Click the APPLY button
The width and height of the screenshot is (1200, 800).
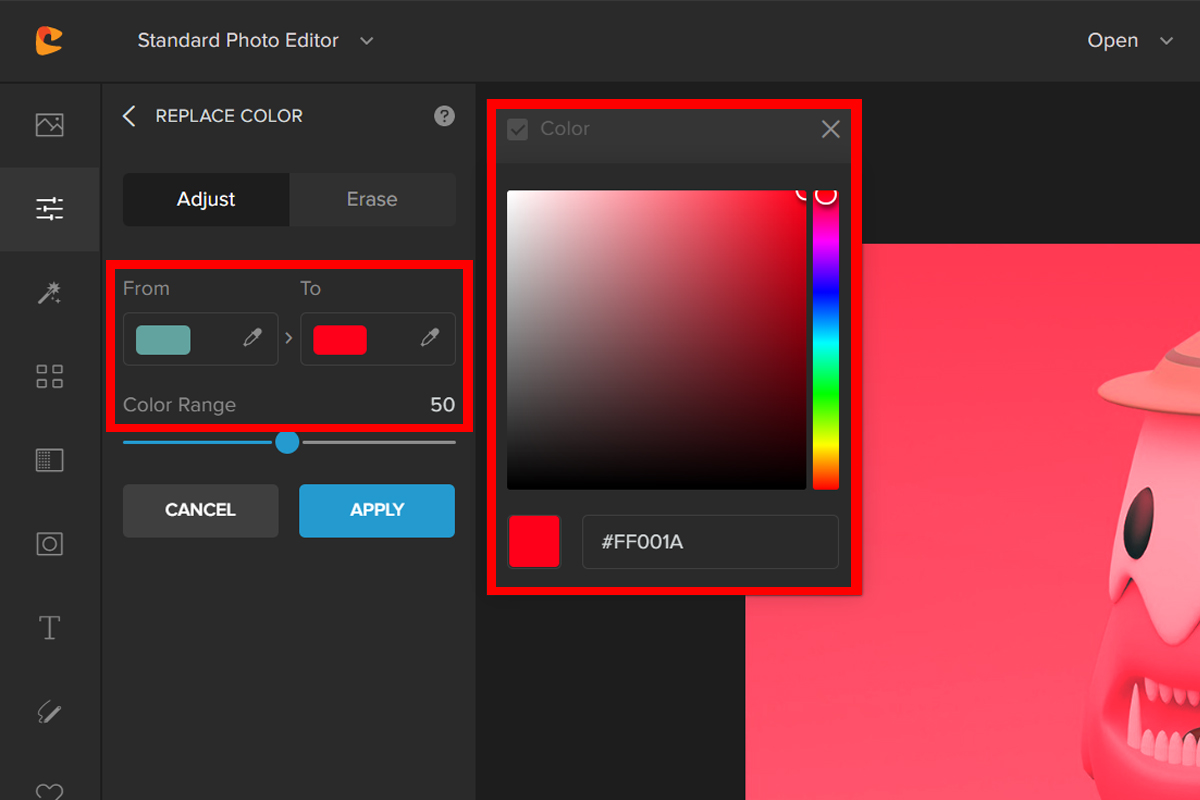[x=377, y=510]
